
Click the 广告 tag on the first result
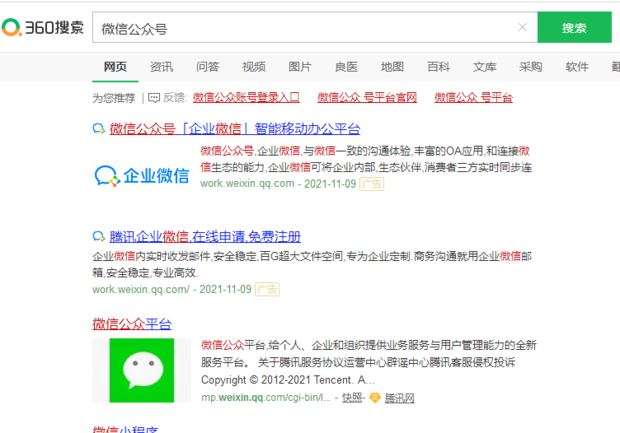click(371, 184)
